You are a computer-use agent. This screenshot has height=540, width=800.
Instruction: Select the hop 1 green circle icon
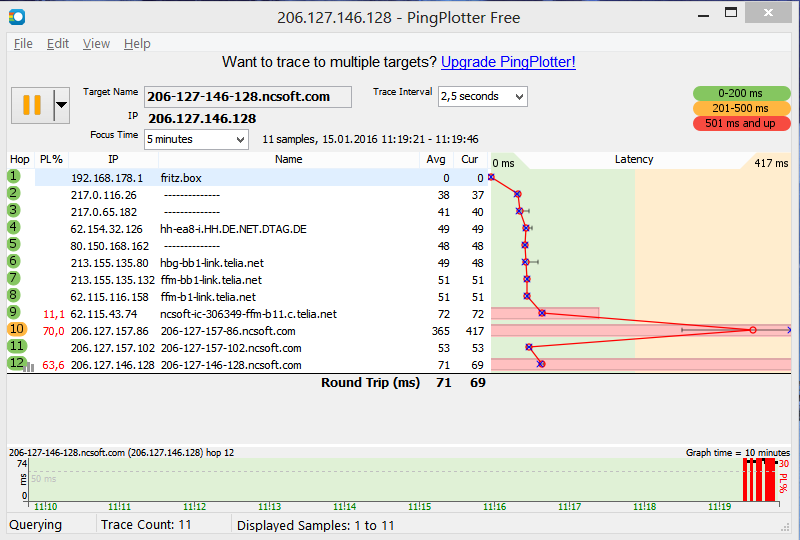(x=14, y=177)
